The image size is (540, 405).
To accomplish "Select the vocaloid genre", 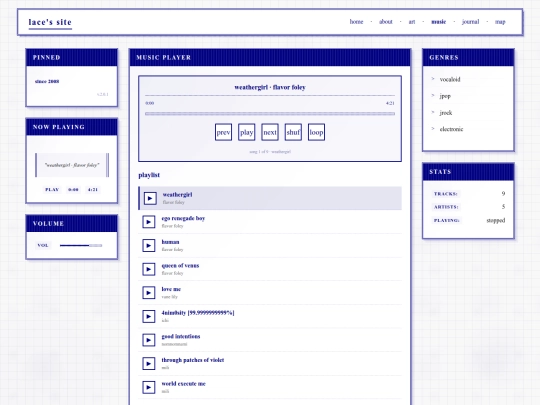I will pyautogui.click(x=450, y=79).
